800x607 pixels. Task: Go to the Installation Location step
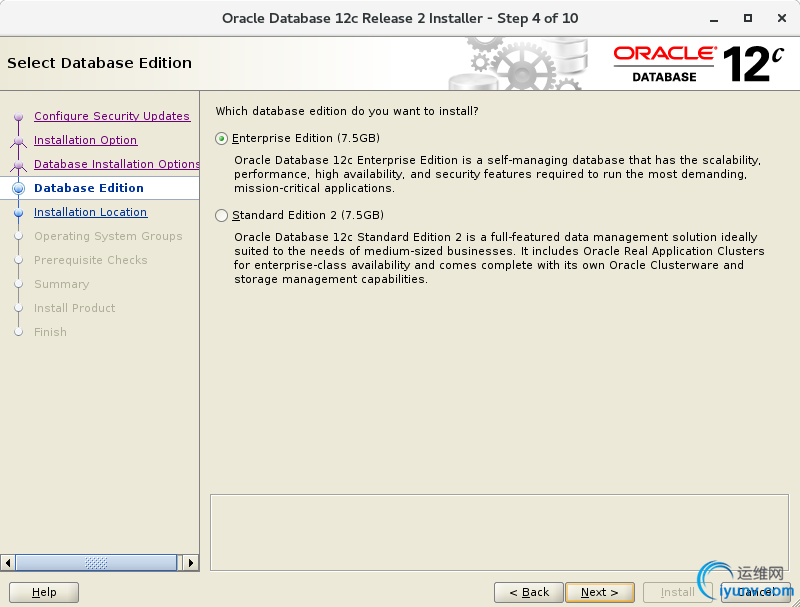pos(90,212)
